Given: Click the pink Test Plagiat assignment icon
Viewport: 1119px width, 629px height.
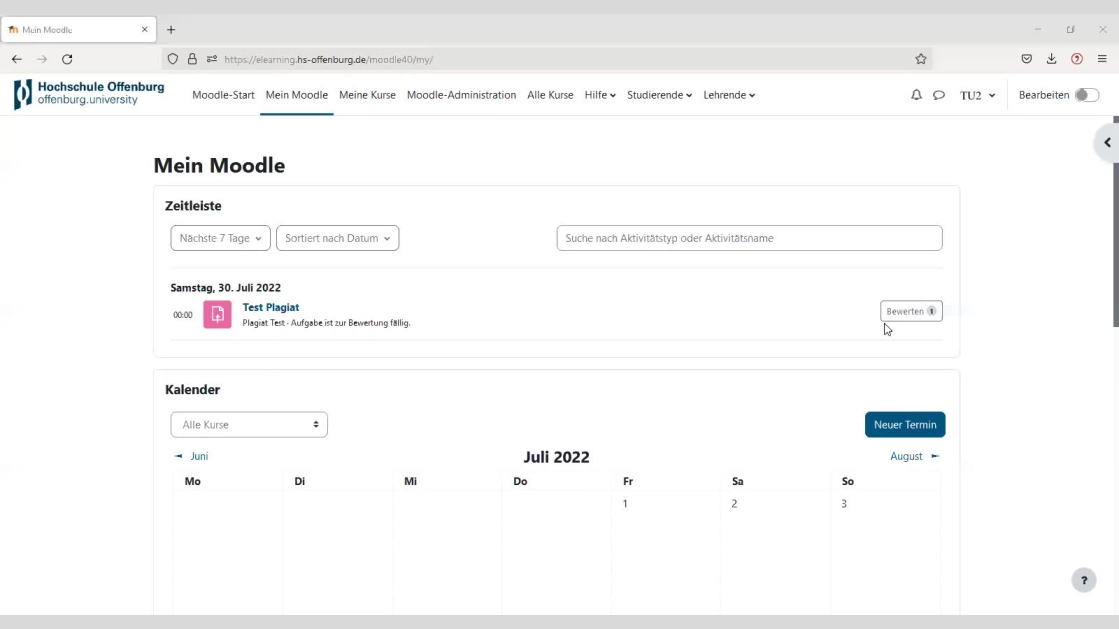Looking at the screenshot, I should (217, 314).
